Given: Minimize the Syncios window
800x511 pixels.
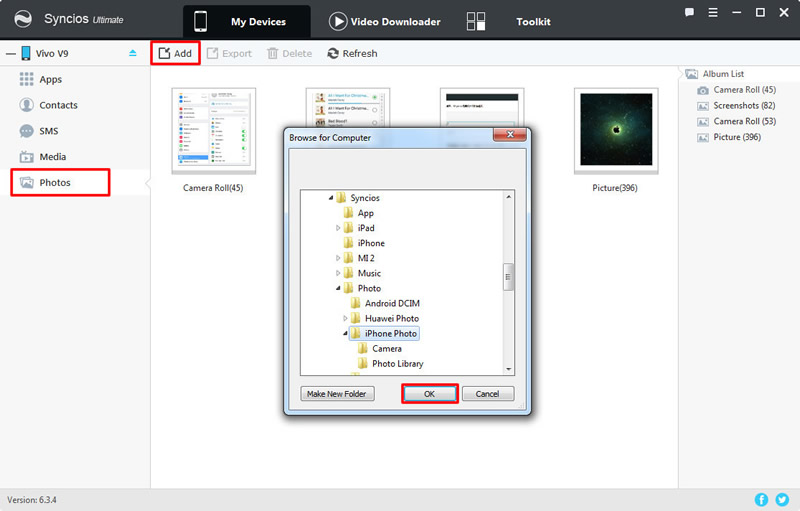Looking at the screenshot, I should [x=736, y=13].
